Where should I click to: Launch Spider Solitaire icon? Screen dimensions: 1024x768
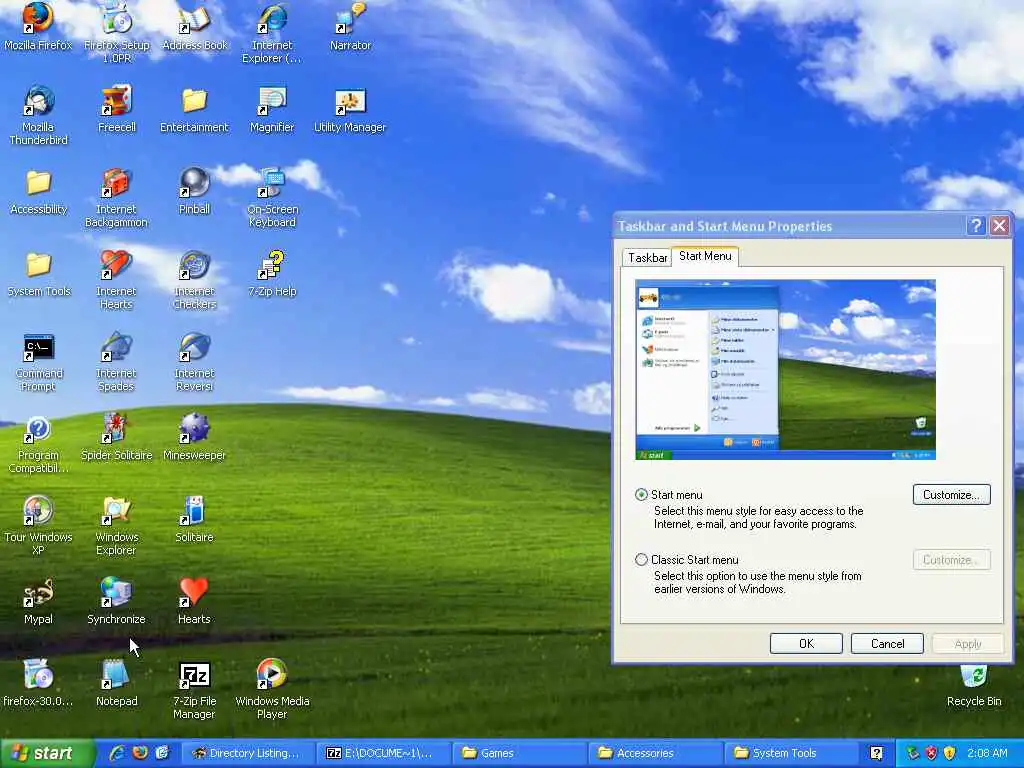pyautogui.click(x=116, y=438)
